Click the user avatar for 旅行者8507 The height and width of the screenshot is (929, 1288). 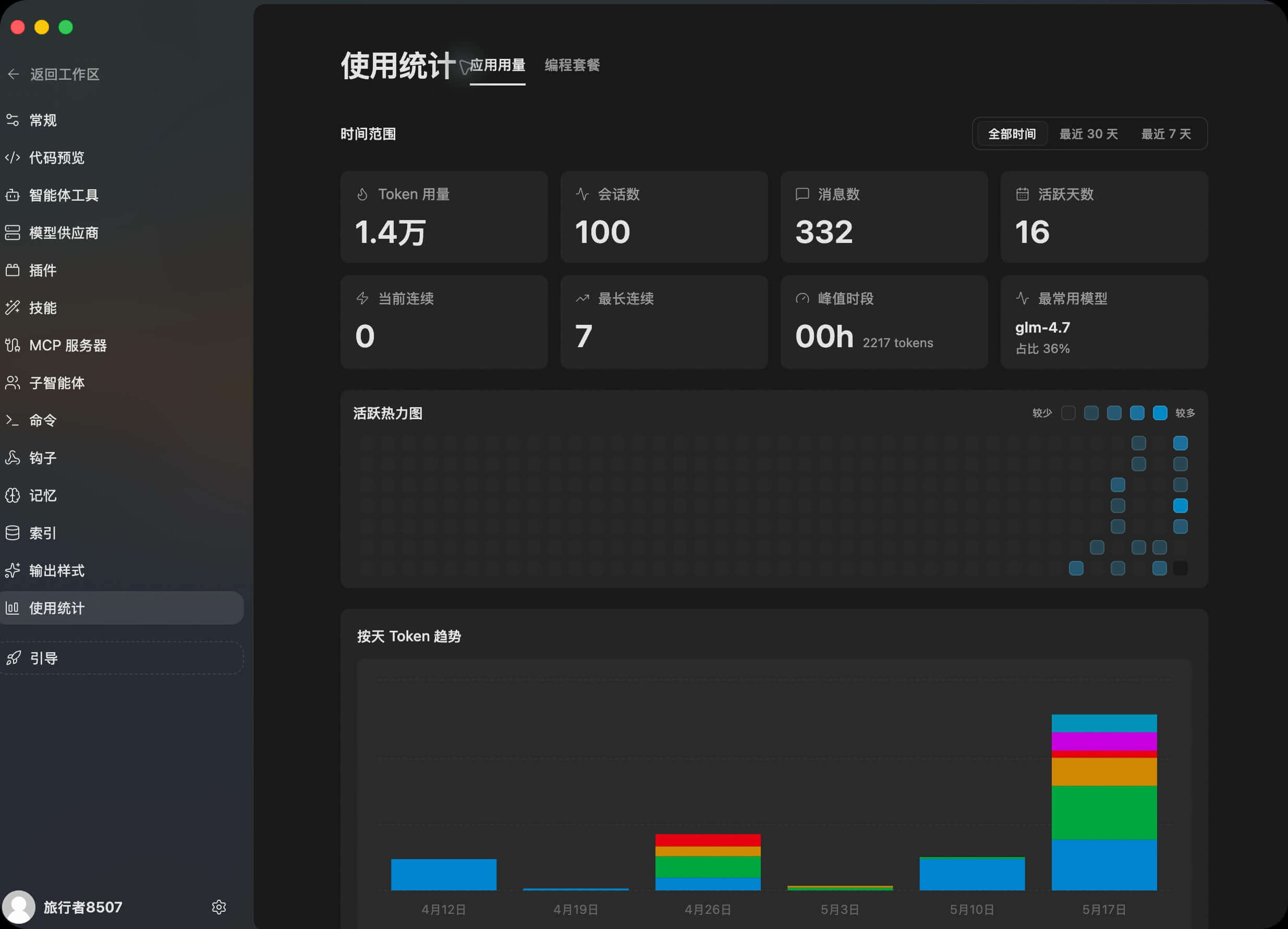[x=19, y=907]
